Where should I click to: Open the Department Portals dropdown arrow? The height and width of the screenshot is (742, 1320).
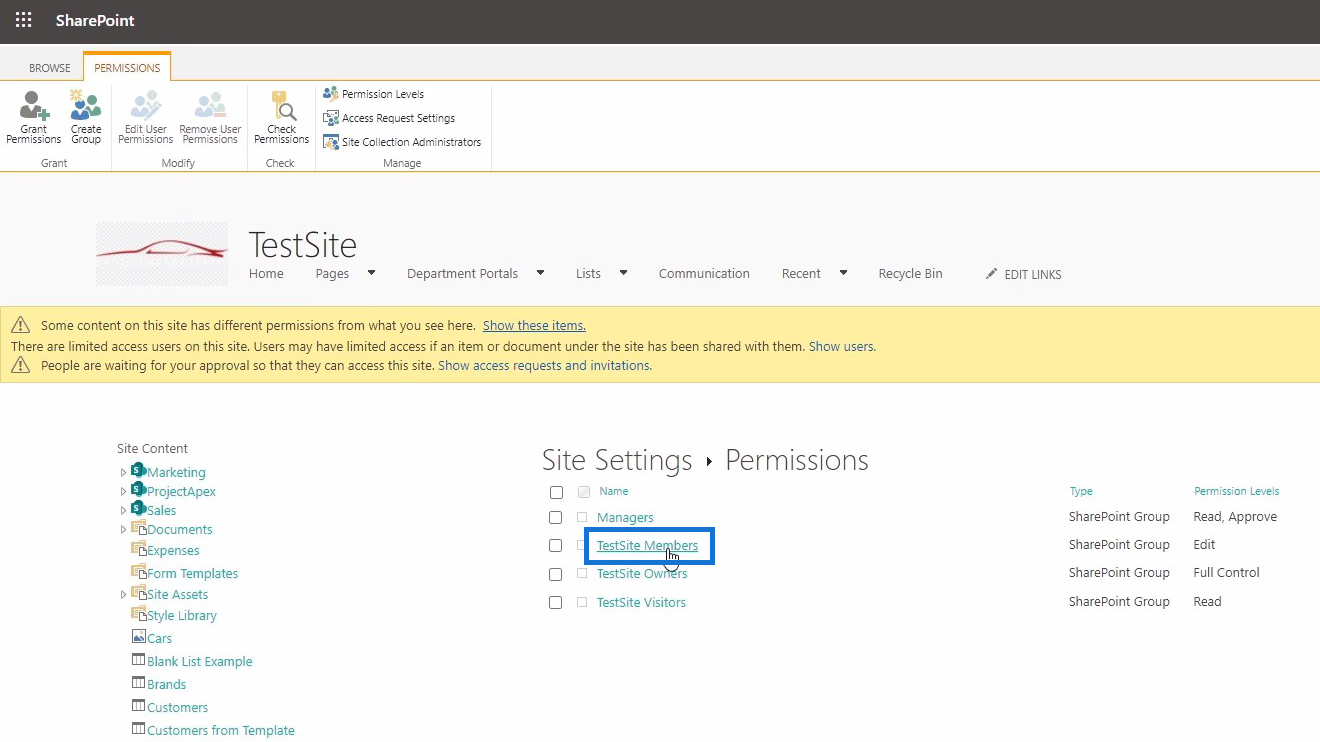point(540,272)
